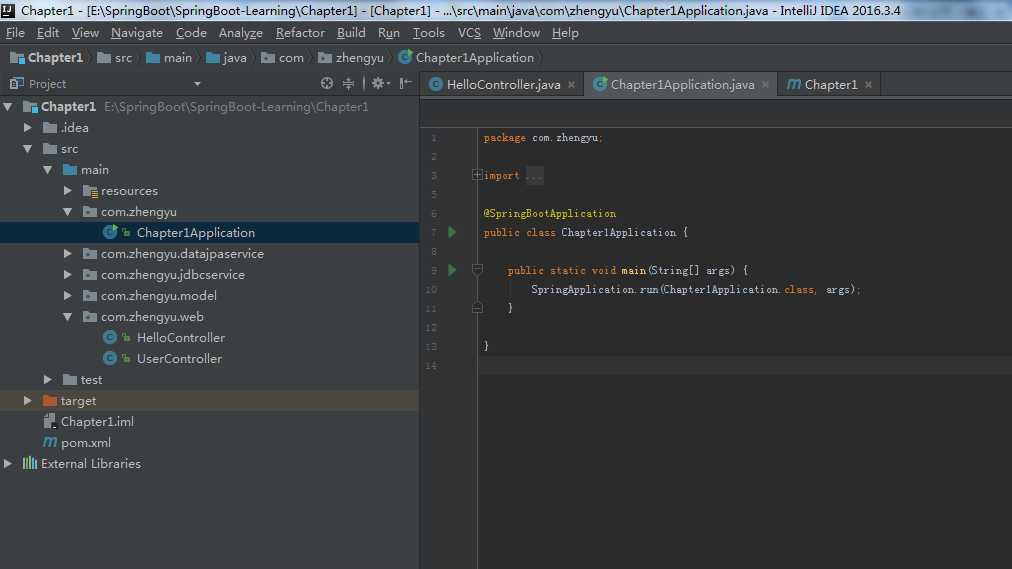Collapse the com.zhengyu.web package
The height and width of the screenshot is (569, 1012).
[x=68, y=317]
